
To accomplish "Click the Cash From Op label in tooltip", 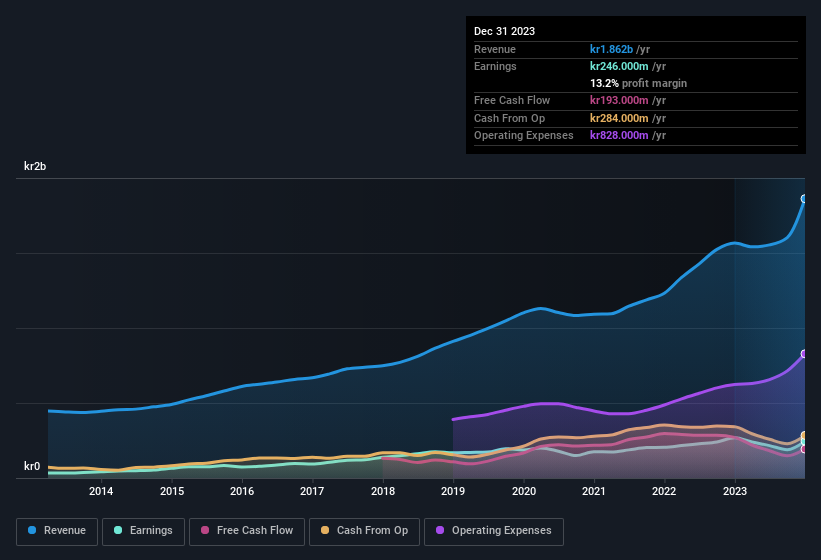I will click(x=509, y=118).
